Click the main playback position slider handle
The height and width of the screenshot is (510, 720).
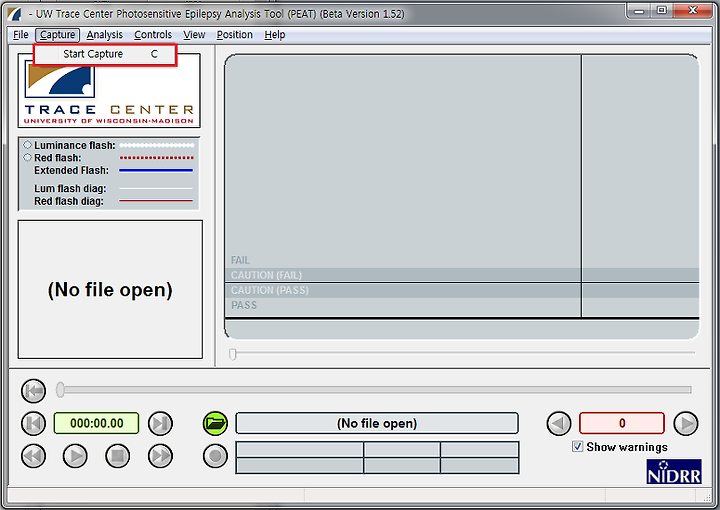pos(60,390)
